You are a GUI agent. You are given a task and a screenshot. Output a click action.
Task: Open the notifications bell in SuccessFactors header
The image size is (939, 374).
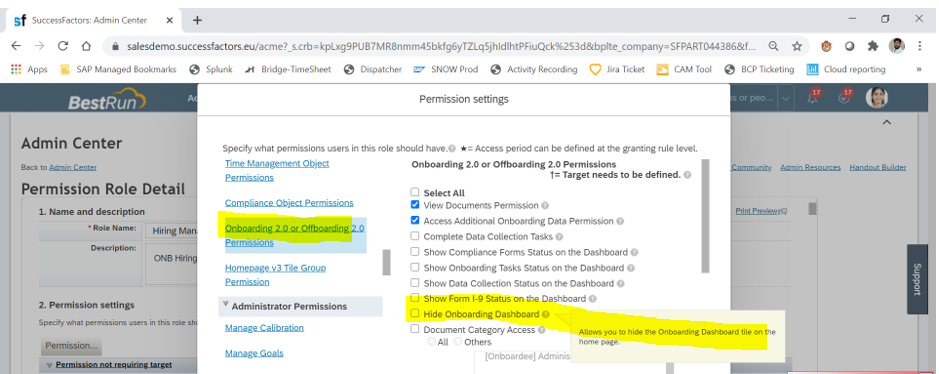[813, 98]
